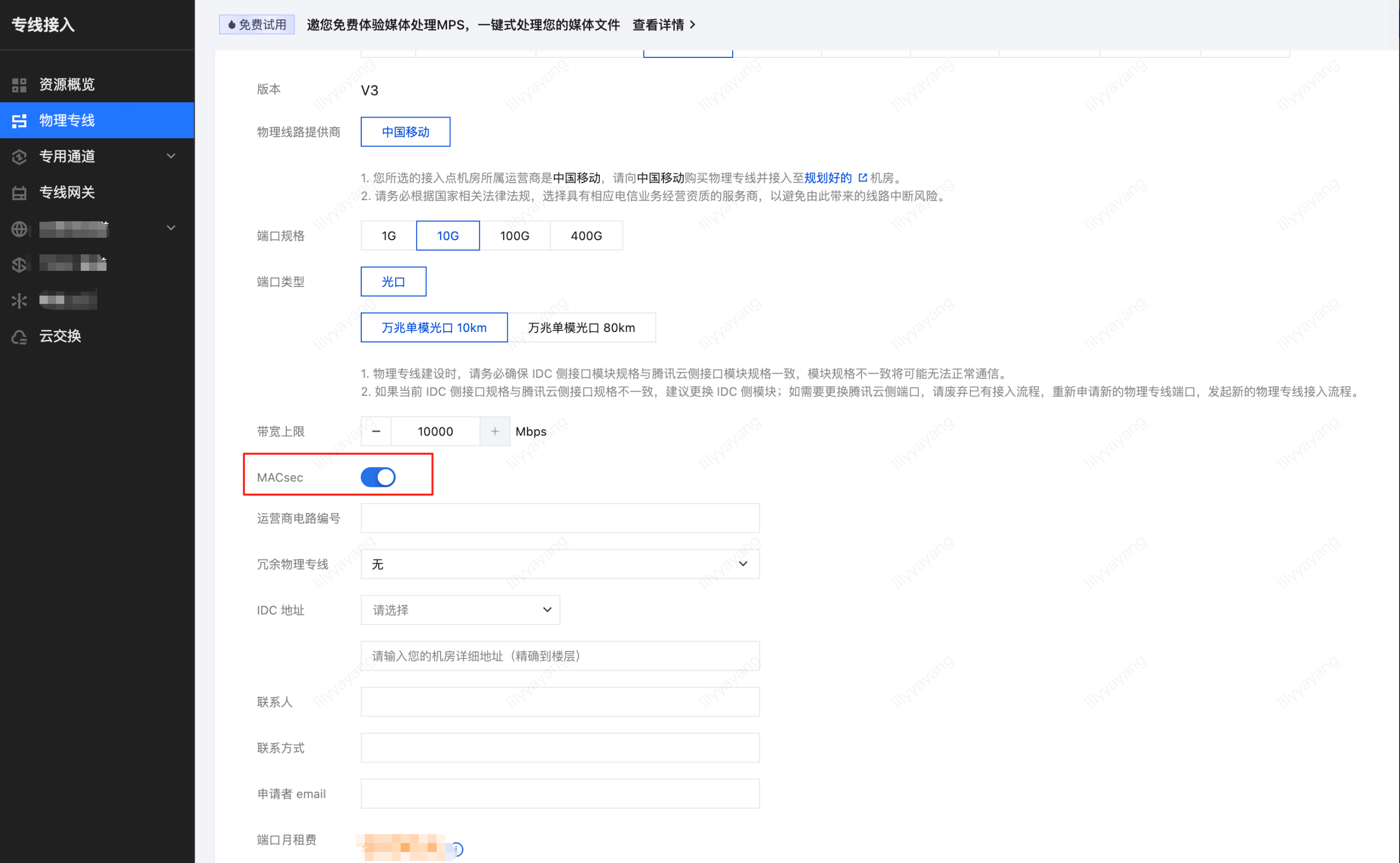
Task: Expand the 专用通道 sidebar menu
Action: click(171, 157)
